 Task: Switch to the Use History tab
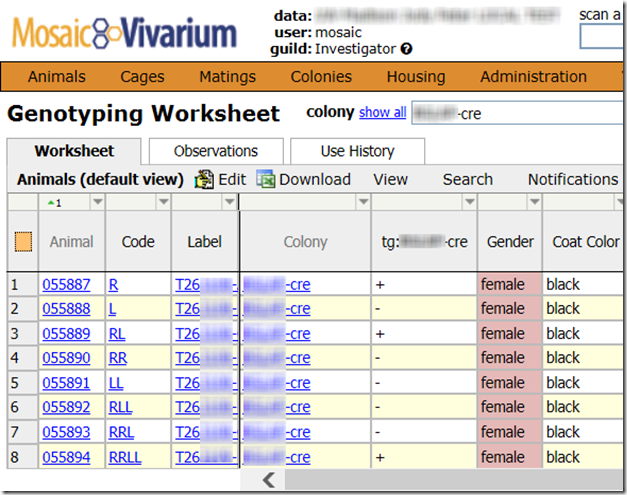click(357, 151)
